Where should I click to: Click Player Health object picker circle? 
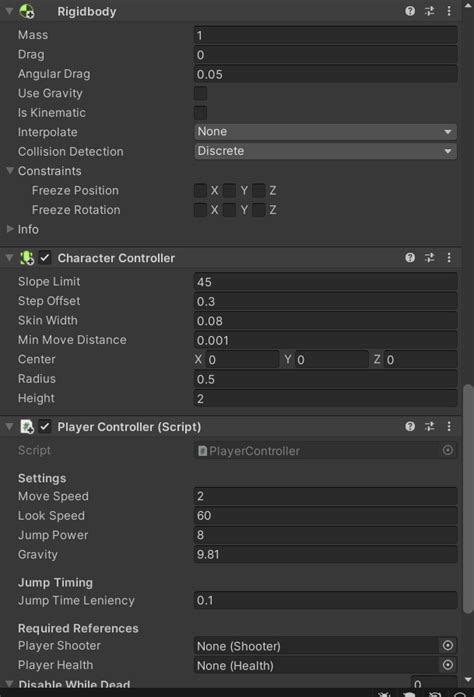448,665
